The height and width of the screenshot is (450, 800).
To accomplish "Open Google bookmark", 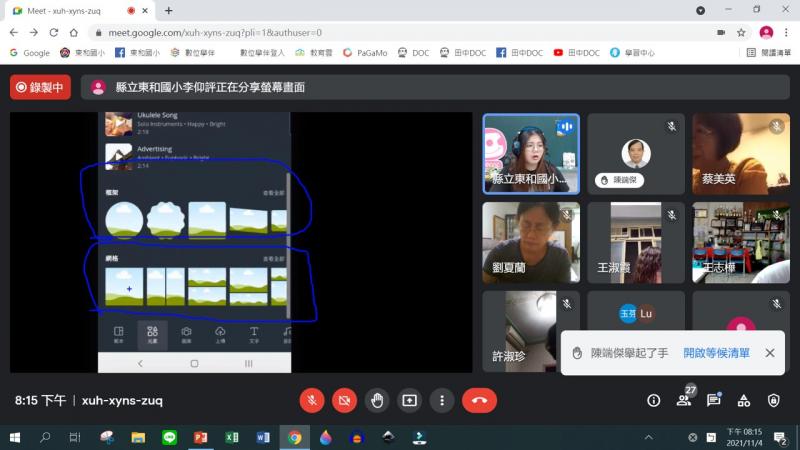I will point(30,53).
